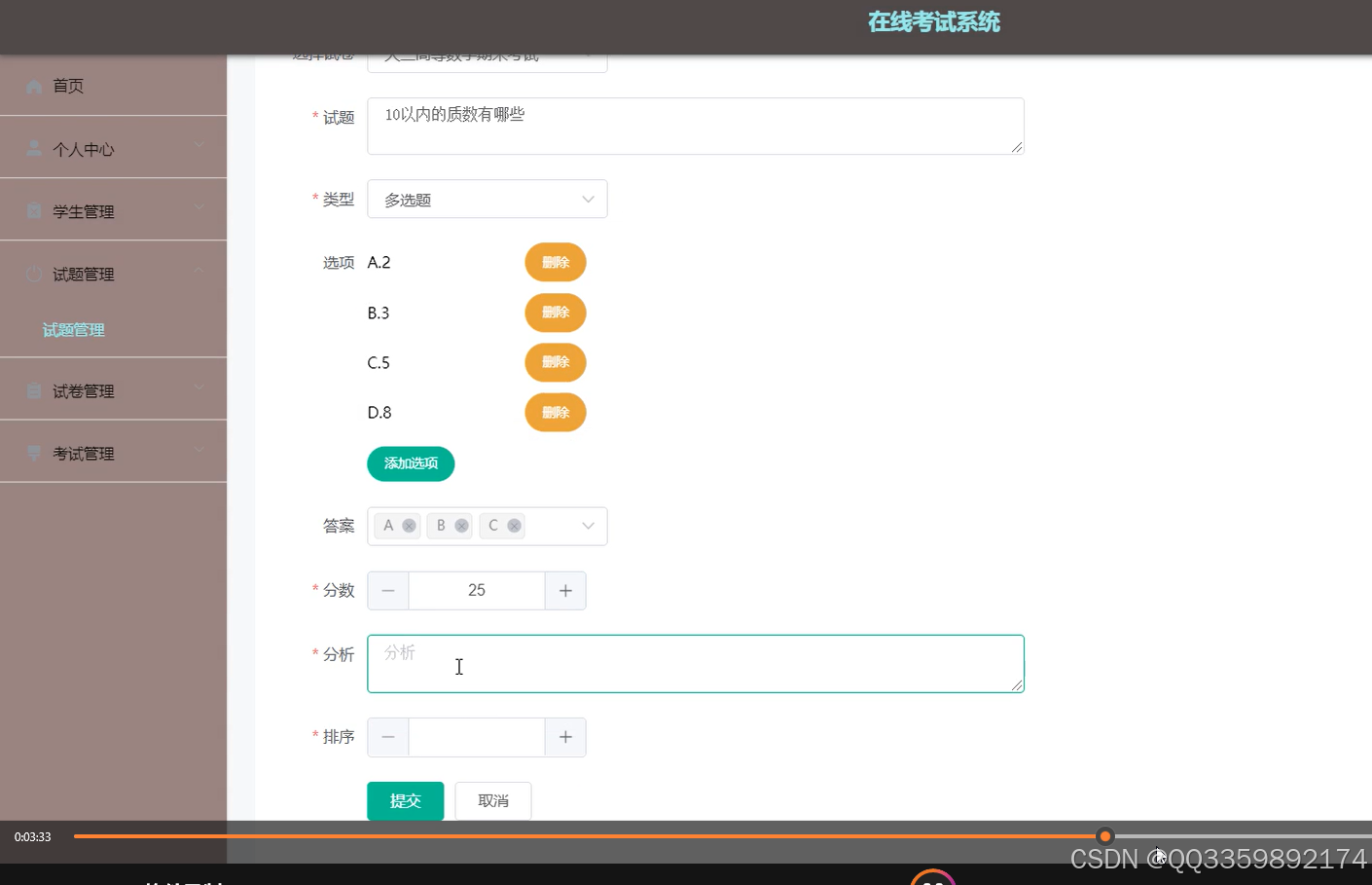The width and height of the screenshot is (1372, 885).
Task: Click the 0:03:33 timestamp
Action: point(33,837)
